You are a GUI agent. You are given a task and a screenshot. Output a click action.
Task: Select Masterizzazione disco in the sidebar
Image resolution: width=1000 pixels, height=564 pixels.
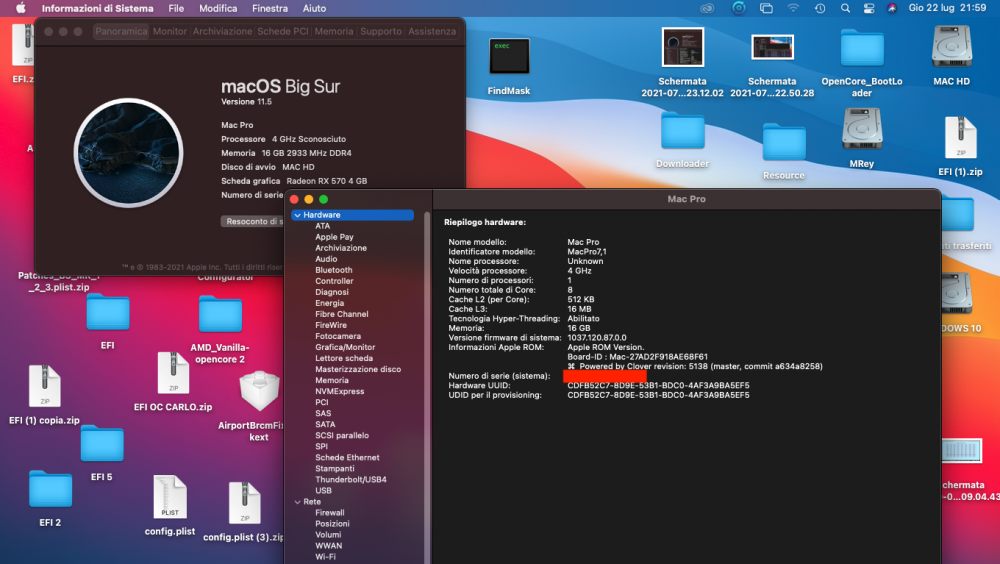(x=358, y=369)
